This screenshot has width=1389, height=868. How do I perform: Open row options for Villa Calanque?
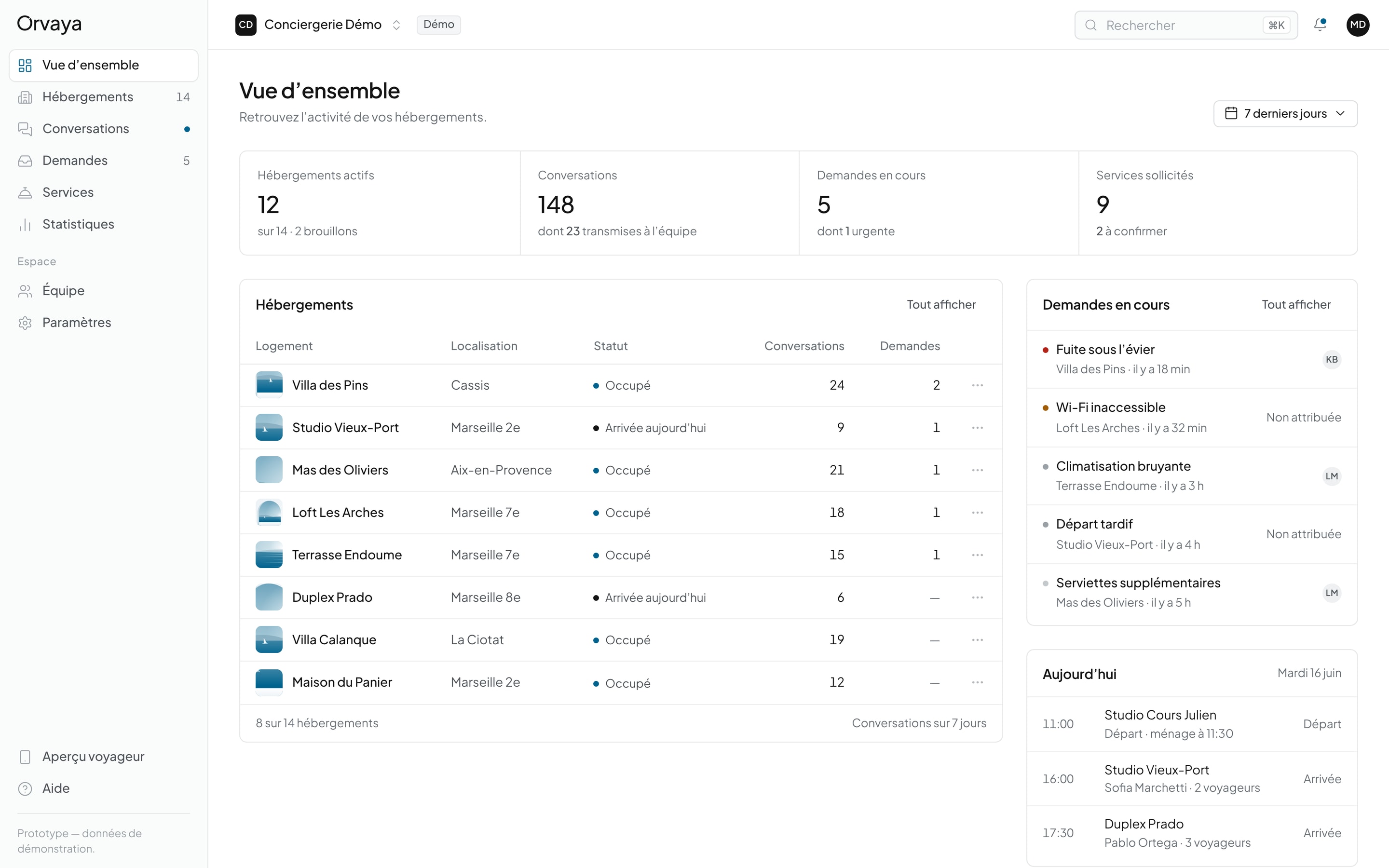(978, 640)
